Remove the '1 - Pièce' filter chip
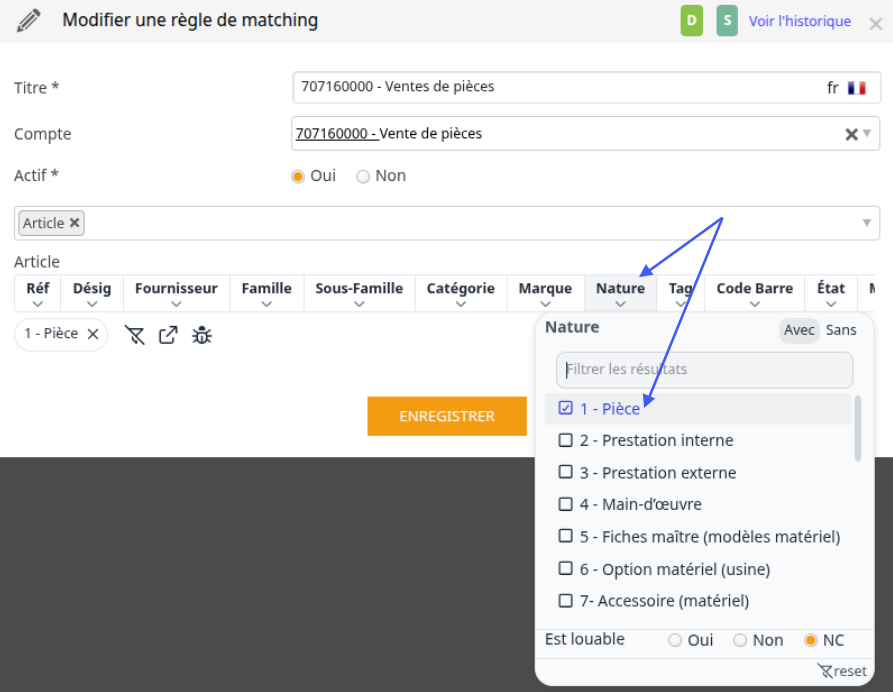The height and width of the screenshot is (692, 893). 93,334
